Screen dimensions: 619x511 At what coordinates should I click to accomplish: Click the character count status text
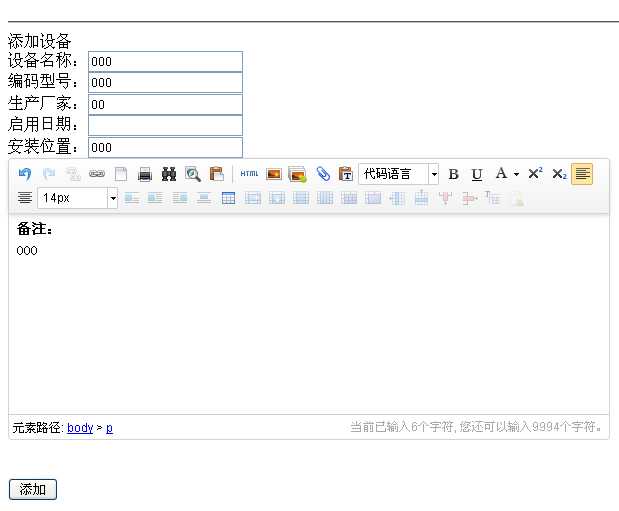coord(476,427)
